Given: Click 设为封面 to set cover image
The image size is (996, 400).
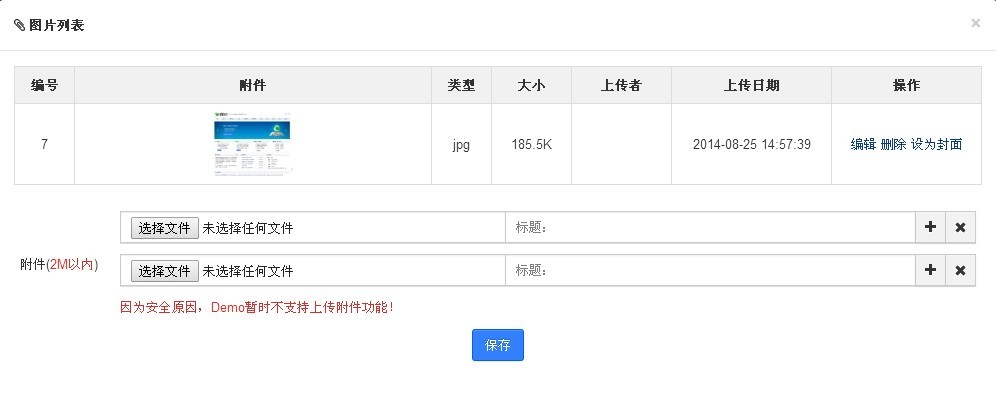Looking at the screenshot, I should coord(936,144).
